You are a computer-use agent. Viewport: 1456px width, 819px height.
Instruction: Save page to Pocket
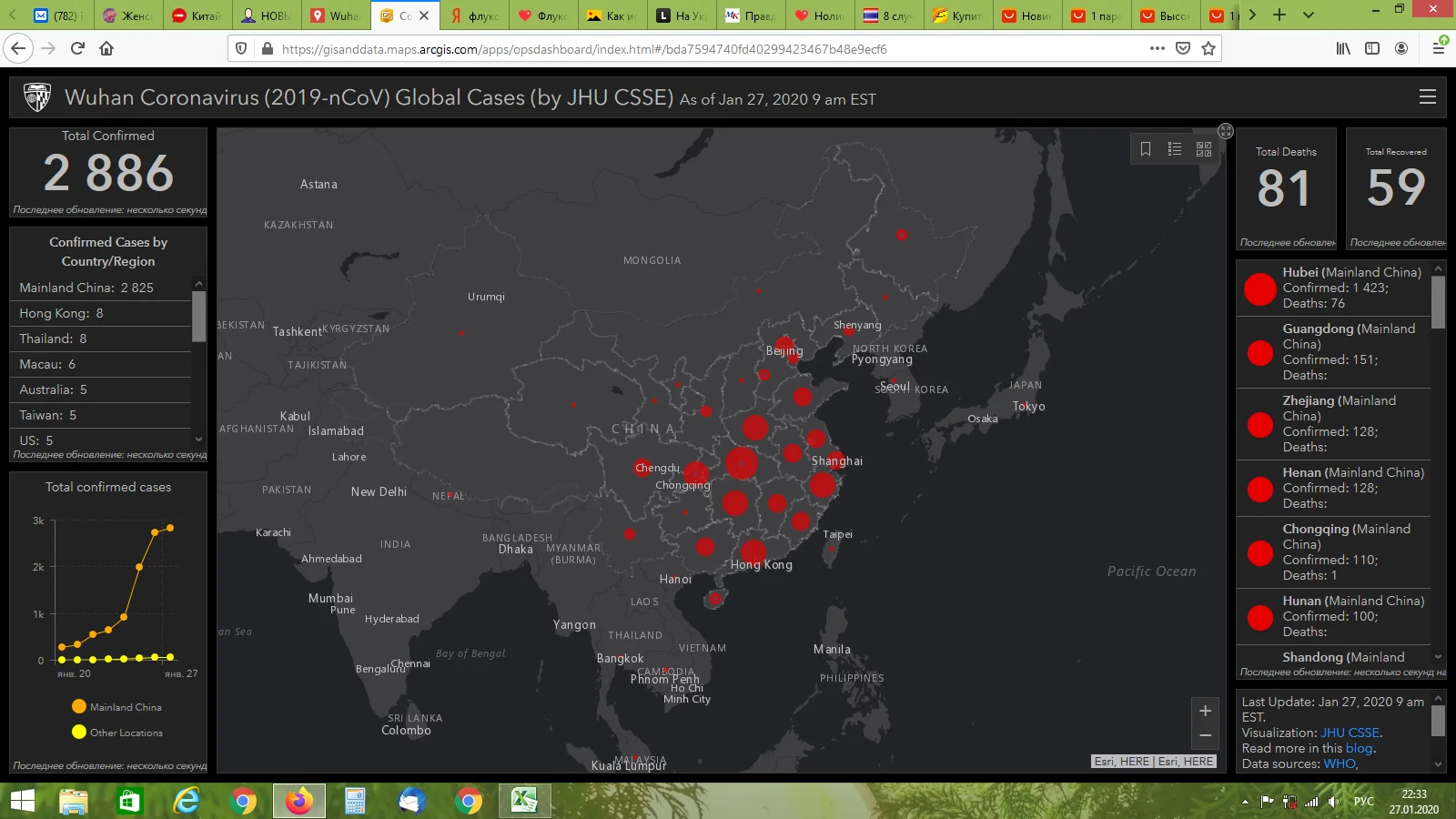(x=1183, y=48)
